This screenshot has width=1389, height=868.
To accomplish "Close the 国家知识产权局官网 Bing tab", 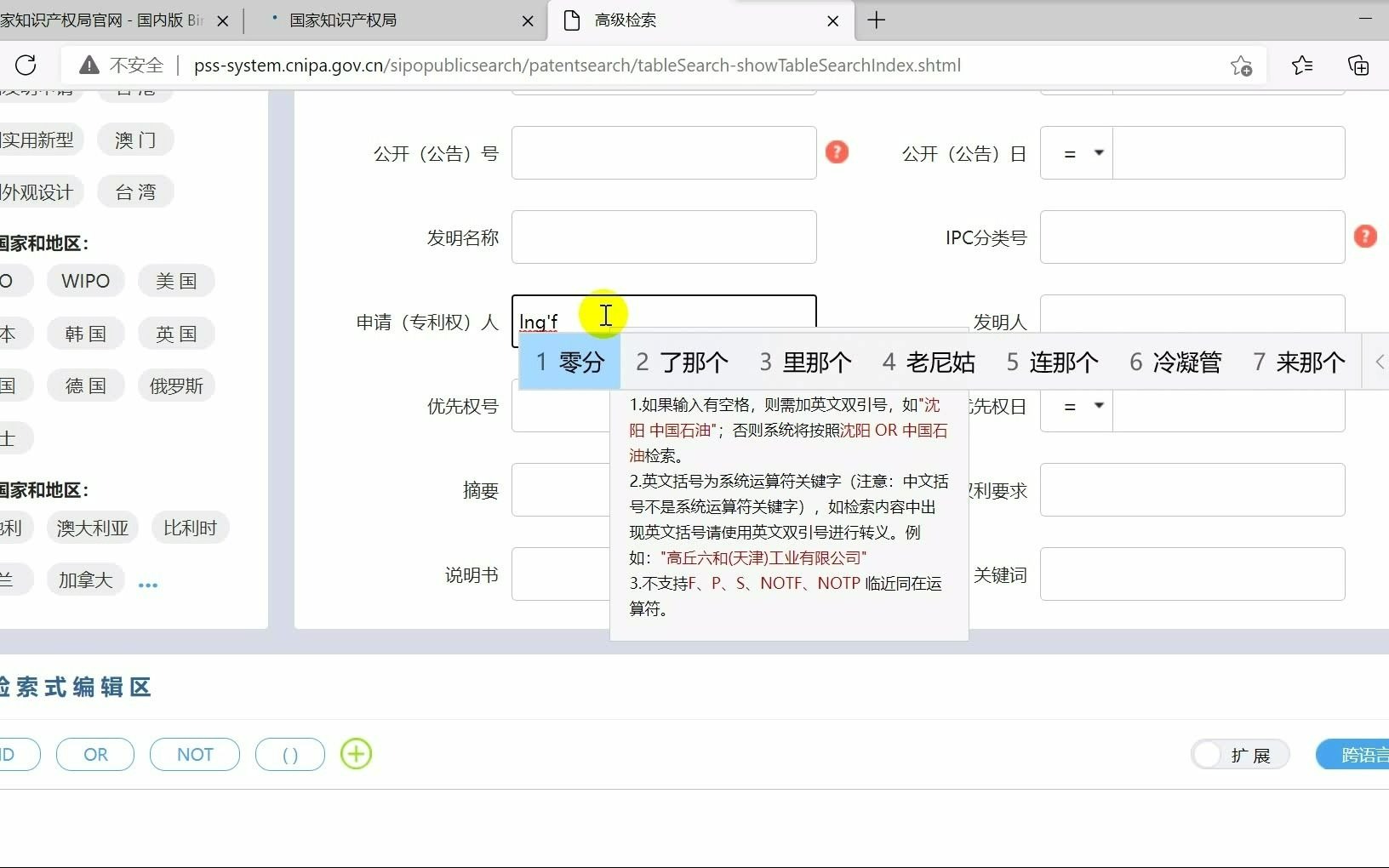I will [223, 21].
